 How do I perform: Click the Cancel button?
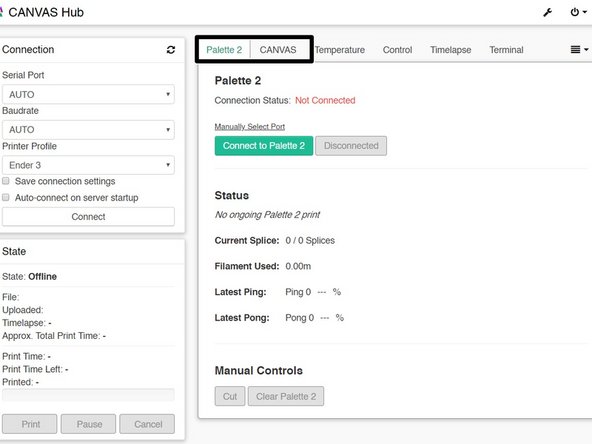point(147,424)
